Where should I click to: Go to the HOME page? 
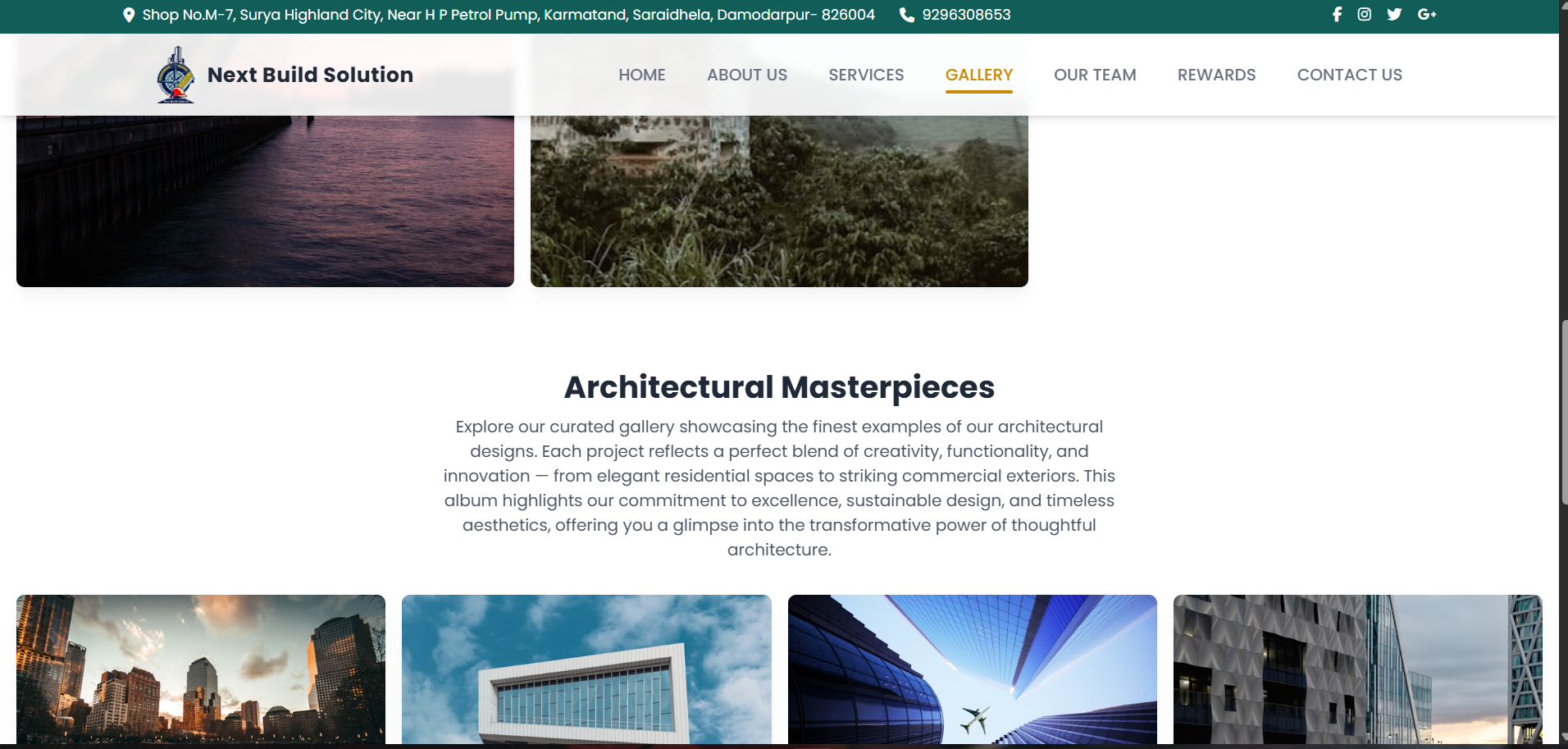click(642, 75)
